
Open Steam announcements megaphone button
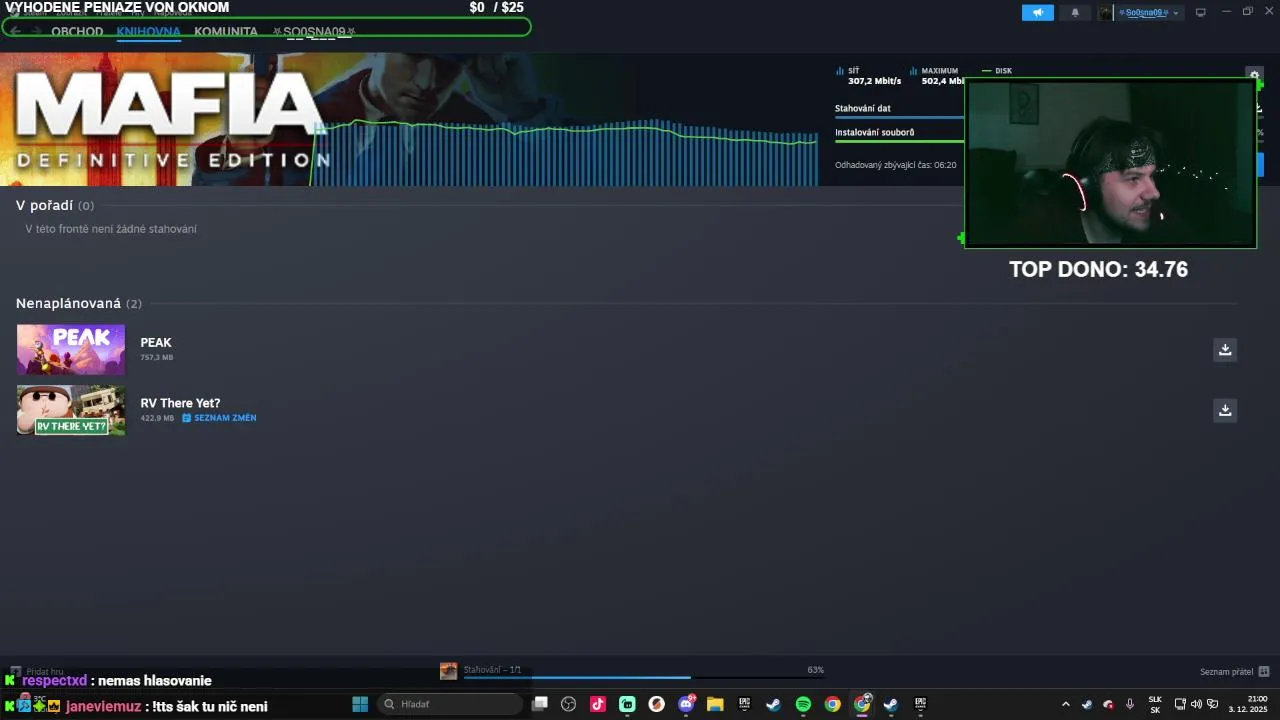click(1038, 12)
